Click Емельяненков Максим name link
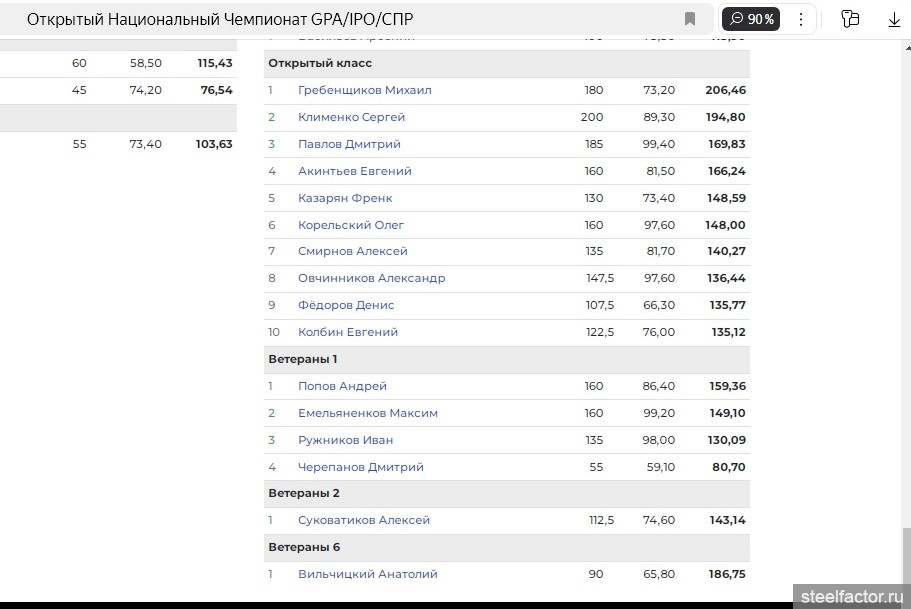Image resolution: width=911 pixels, height=609 pixels. point(367,413)
